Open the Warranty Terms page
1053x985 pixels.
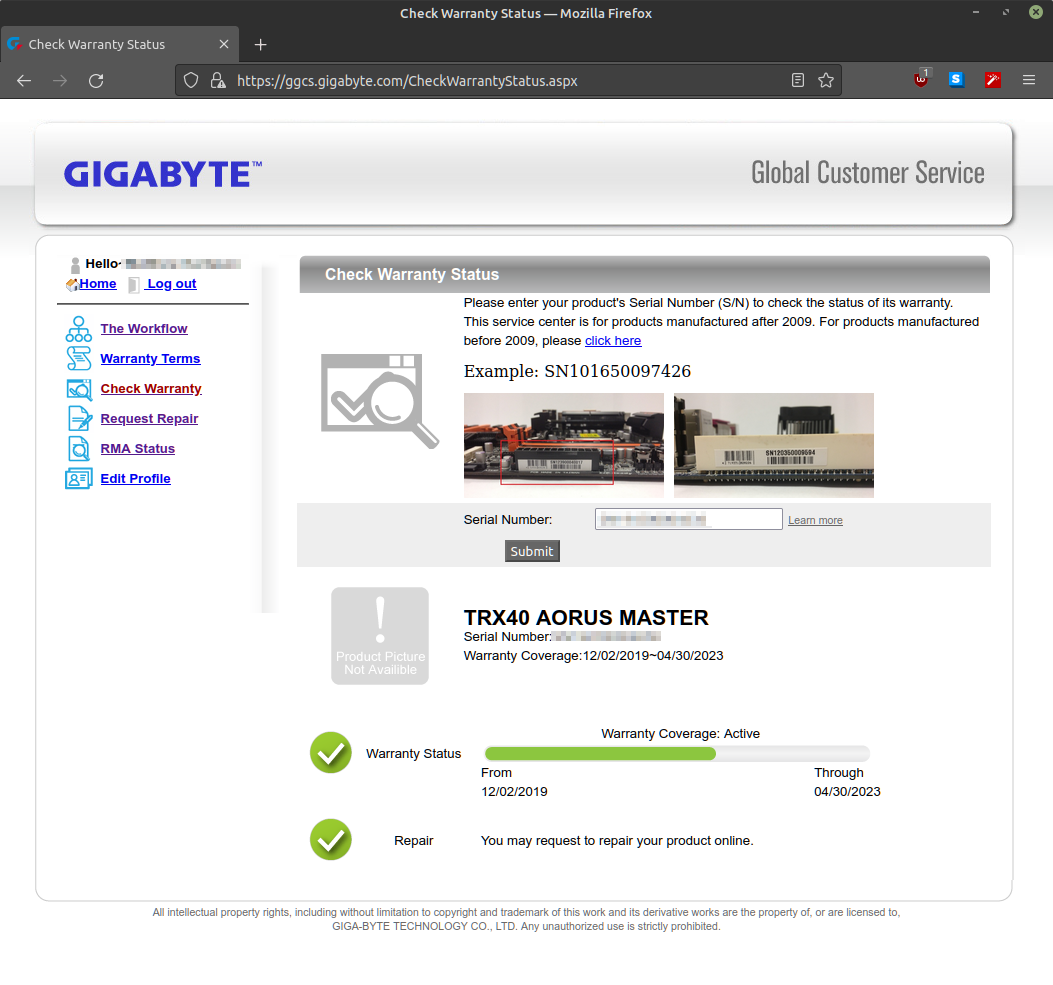[x=150, y=359]
